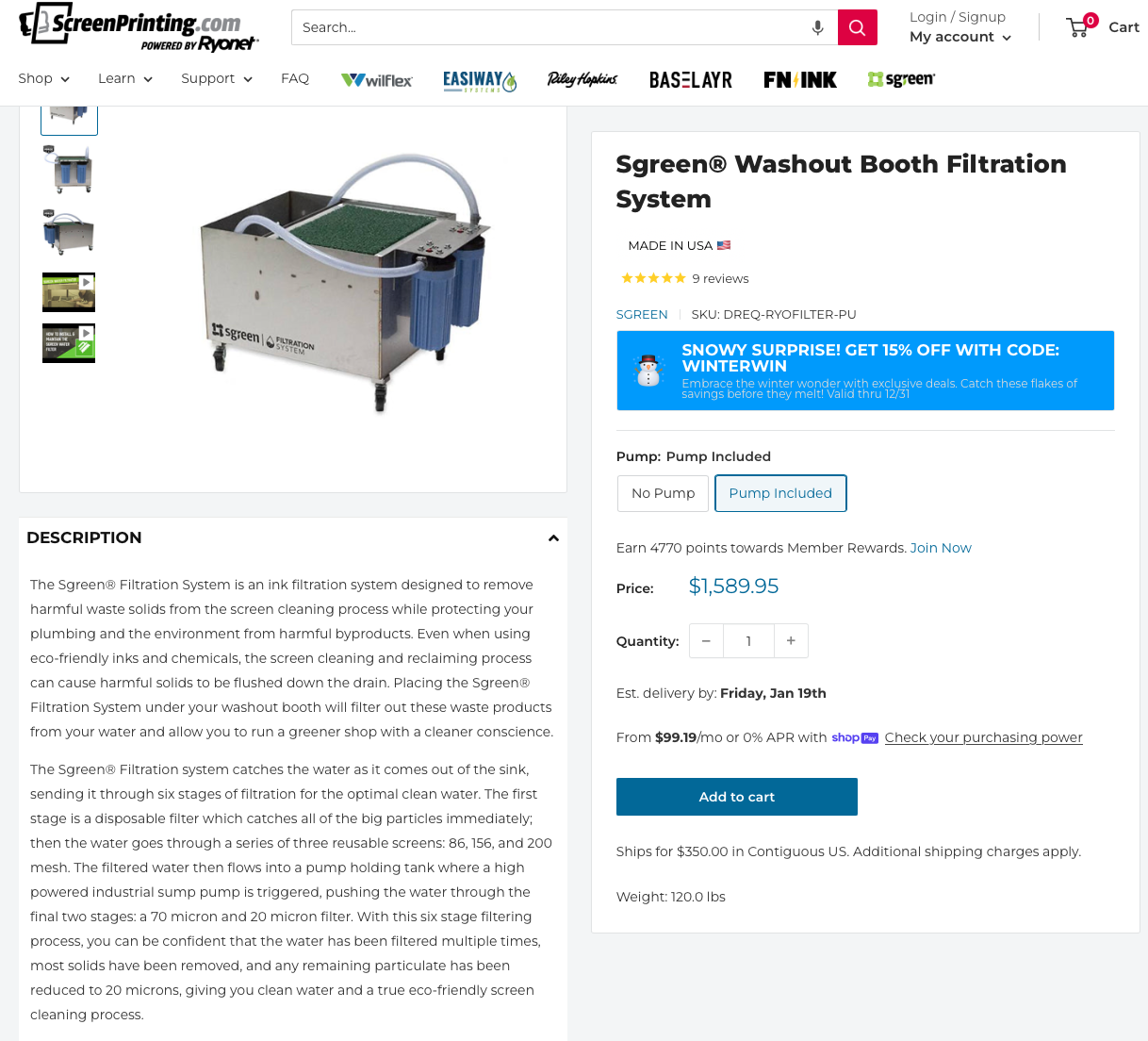Select the No Pump option

663,493
